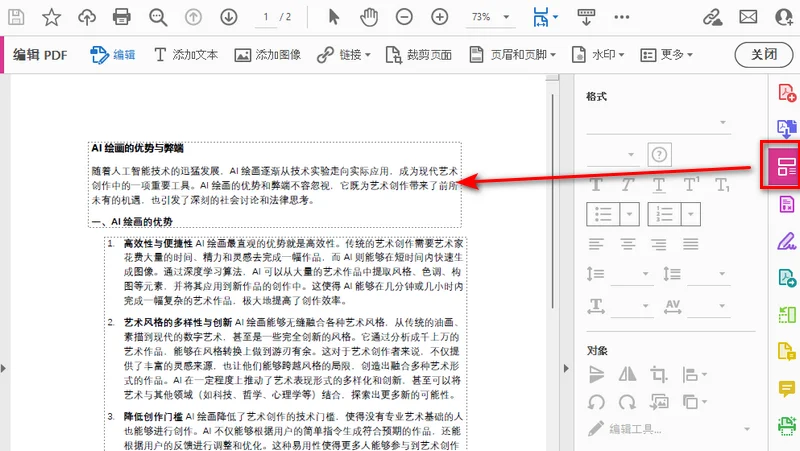Click the magnifier search icon
The image size is (800, 451).
coord(158,17)
